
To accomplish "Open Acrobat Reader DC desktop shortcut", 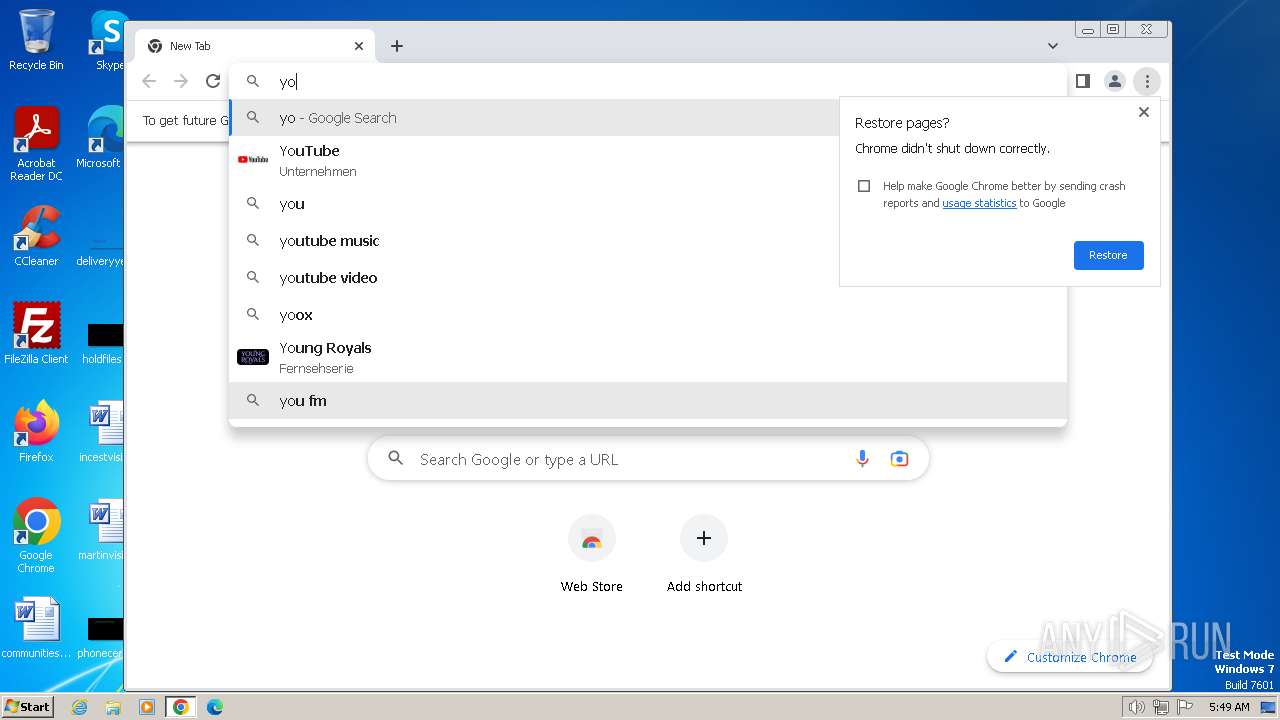I will click(36, 144).
